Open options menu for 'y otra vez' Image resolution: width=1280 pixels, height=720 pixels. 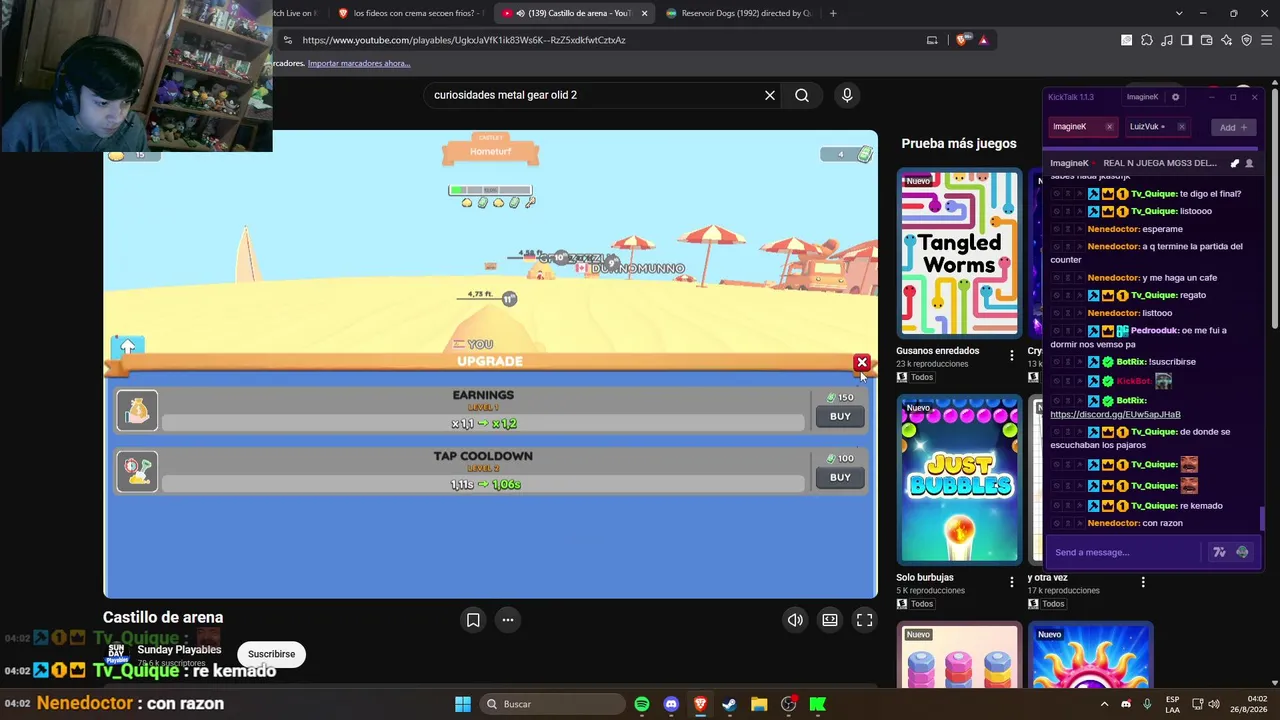[1143, 582]
